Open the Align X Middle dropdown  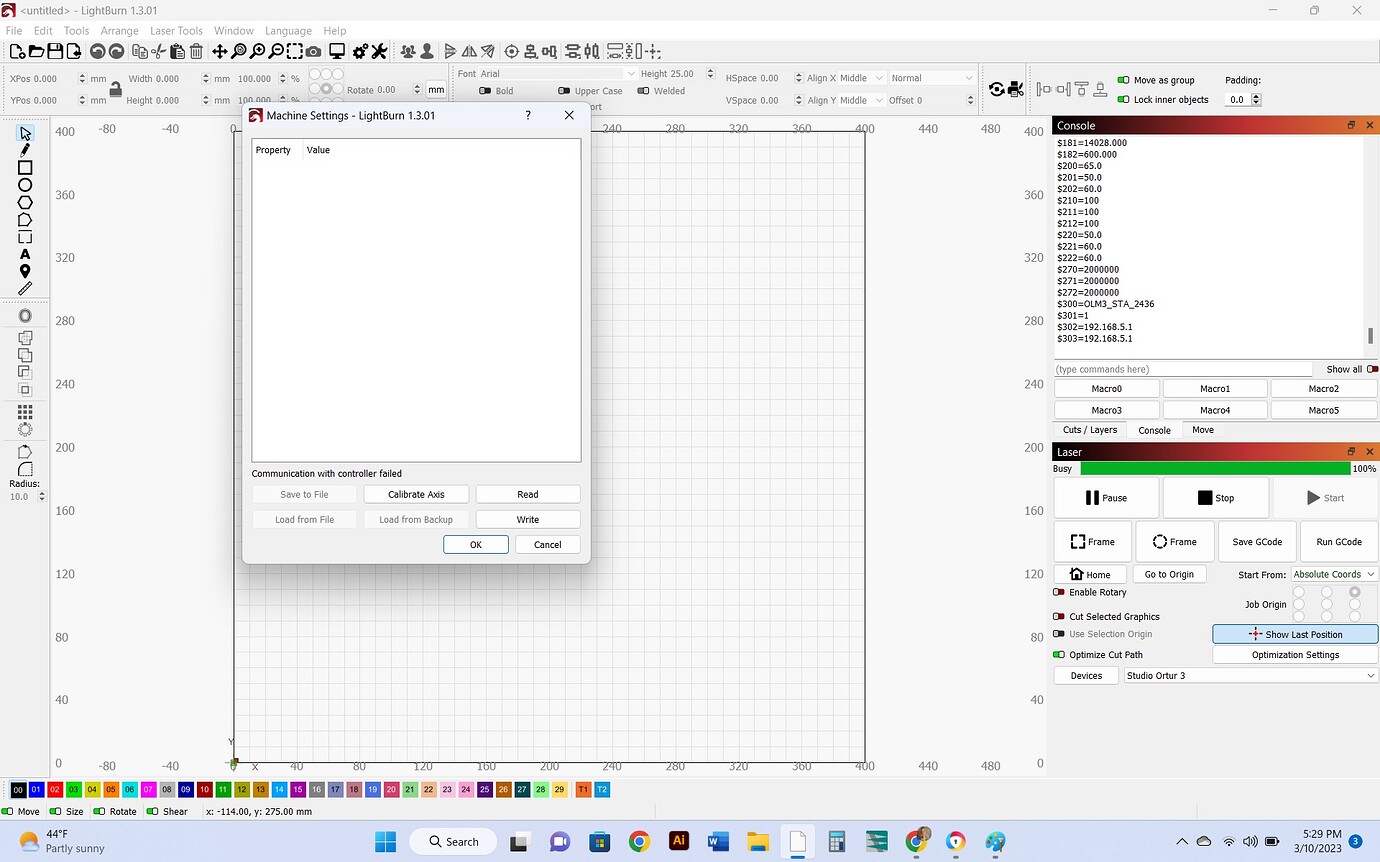(x=861, y=78)
